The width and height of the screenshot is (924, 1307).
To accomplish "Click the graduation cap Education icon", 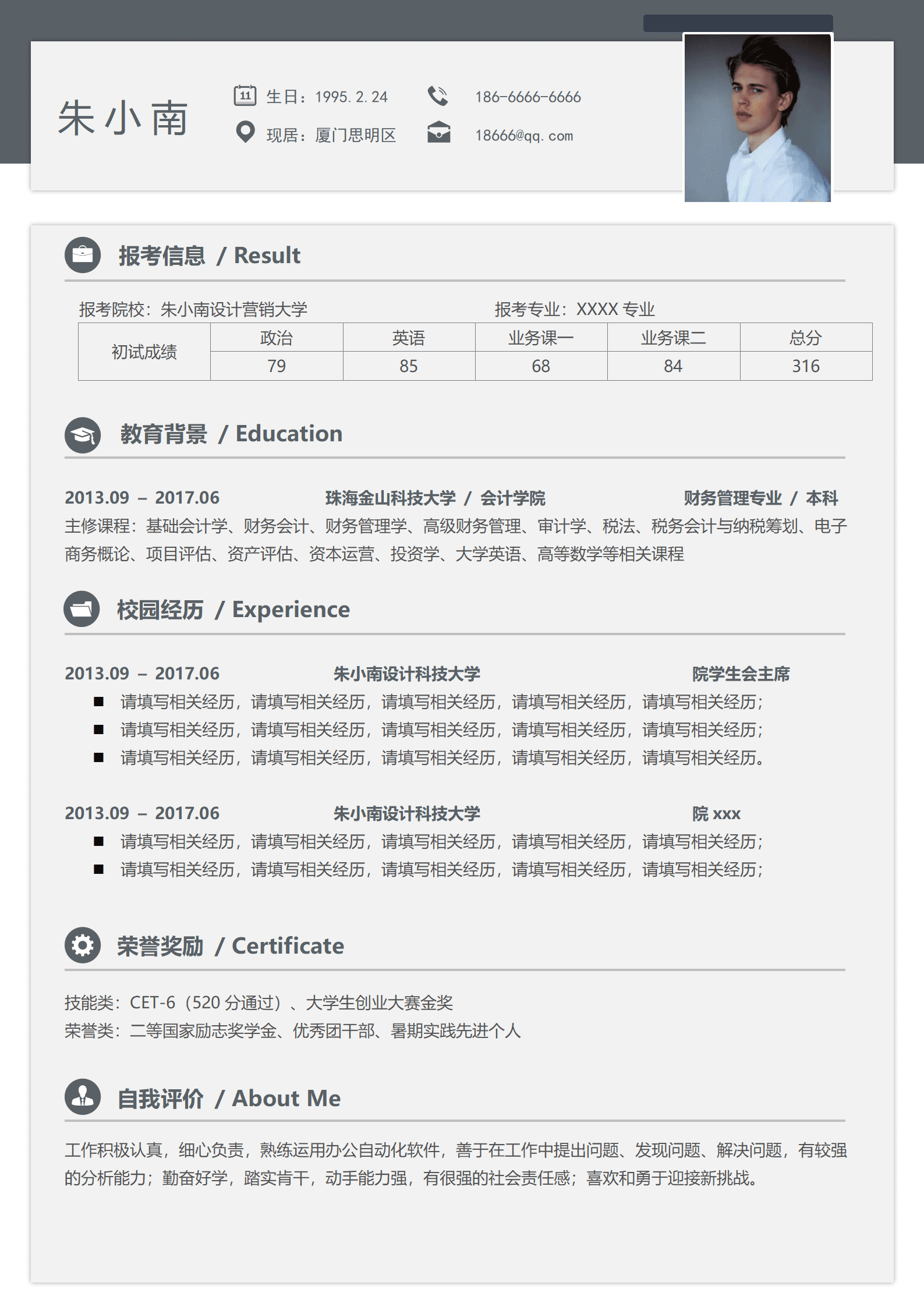I will point(83,435).
